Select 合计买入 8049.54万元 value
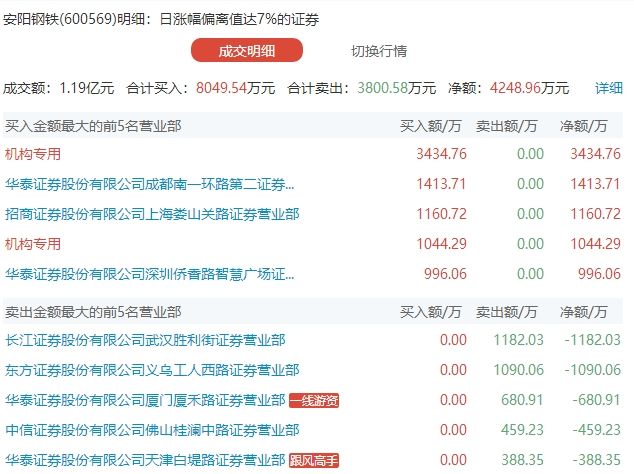634x474 pixels. tap(236, 88)
